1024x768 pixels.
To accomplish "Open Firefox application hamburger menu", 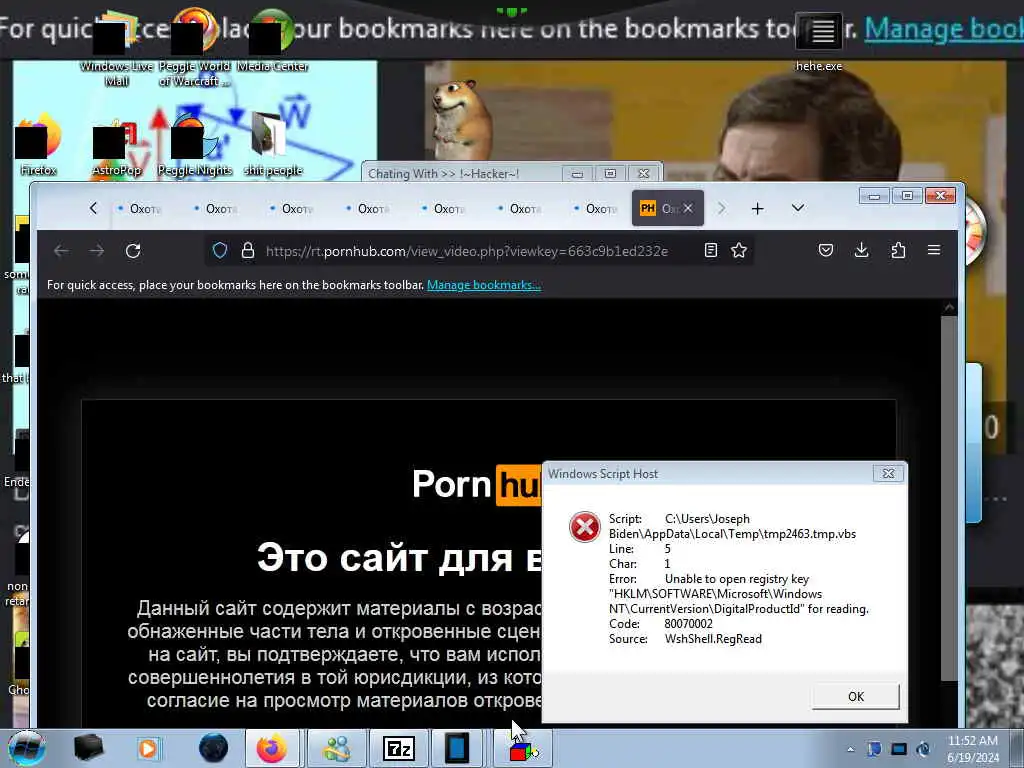I will coord(934,250).
